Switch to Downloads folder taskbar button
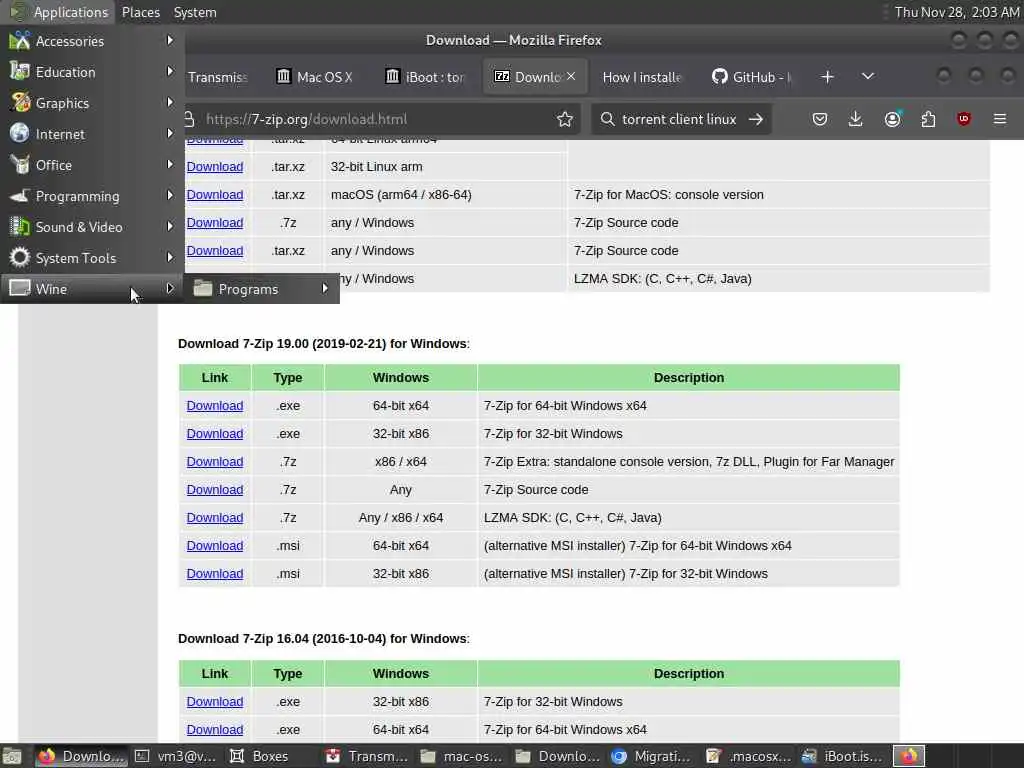 click(556, 756)
